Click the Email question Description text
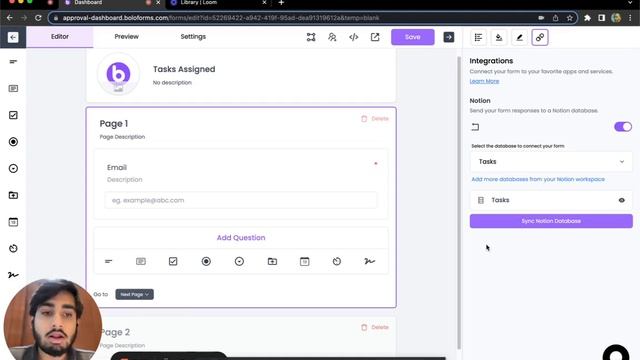The height and width of the screenshot is (360, 640). point(124,180)
